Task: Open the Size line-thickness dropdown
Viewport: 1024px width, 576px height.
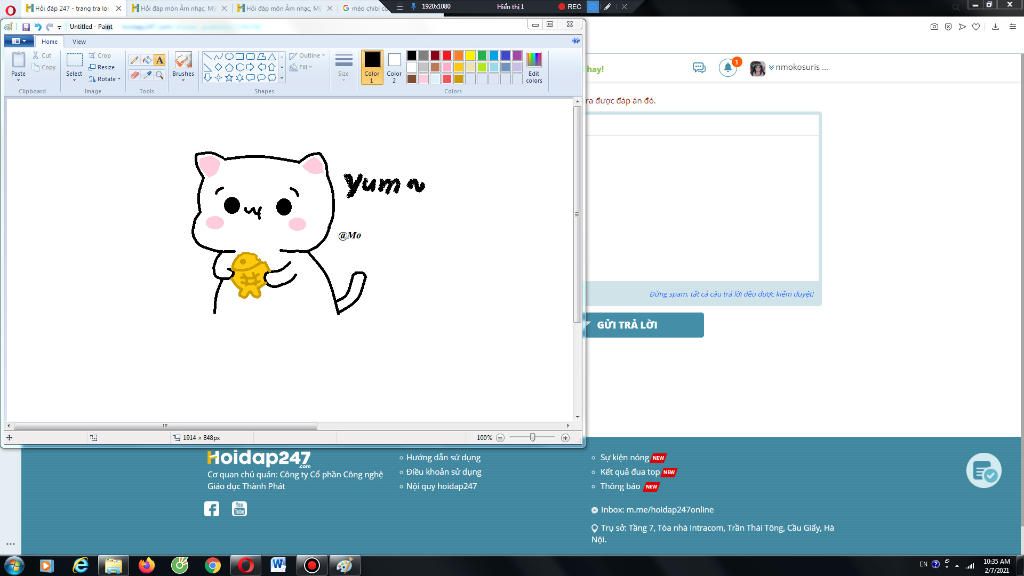Action: pos(344,67)
